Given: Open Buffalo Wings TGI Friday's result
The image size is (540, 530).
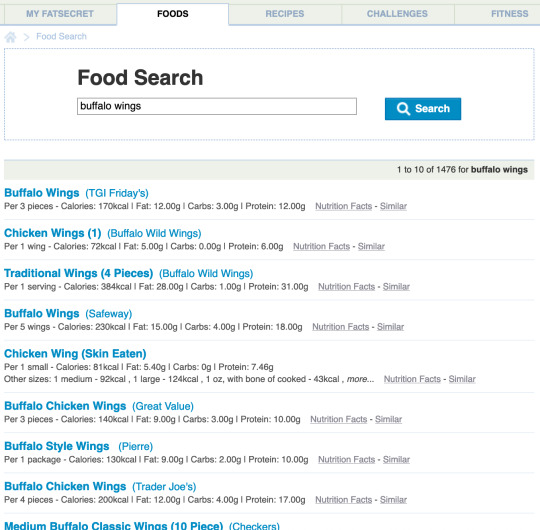Looking at the screenshot, I should click(x=42, y=193).
